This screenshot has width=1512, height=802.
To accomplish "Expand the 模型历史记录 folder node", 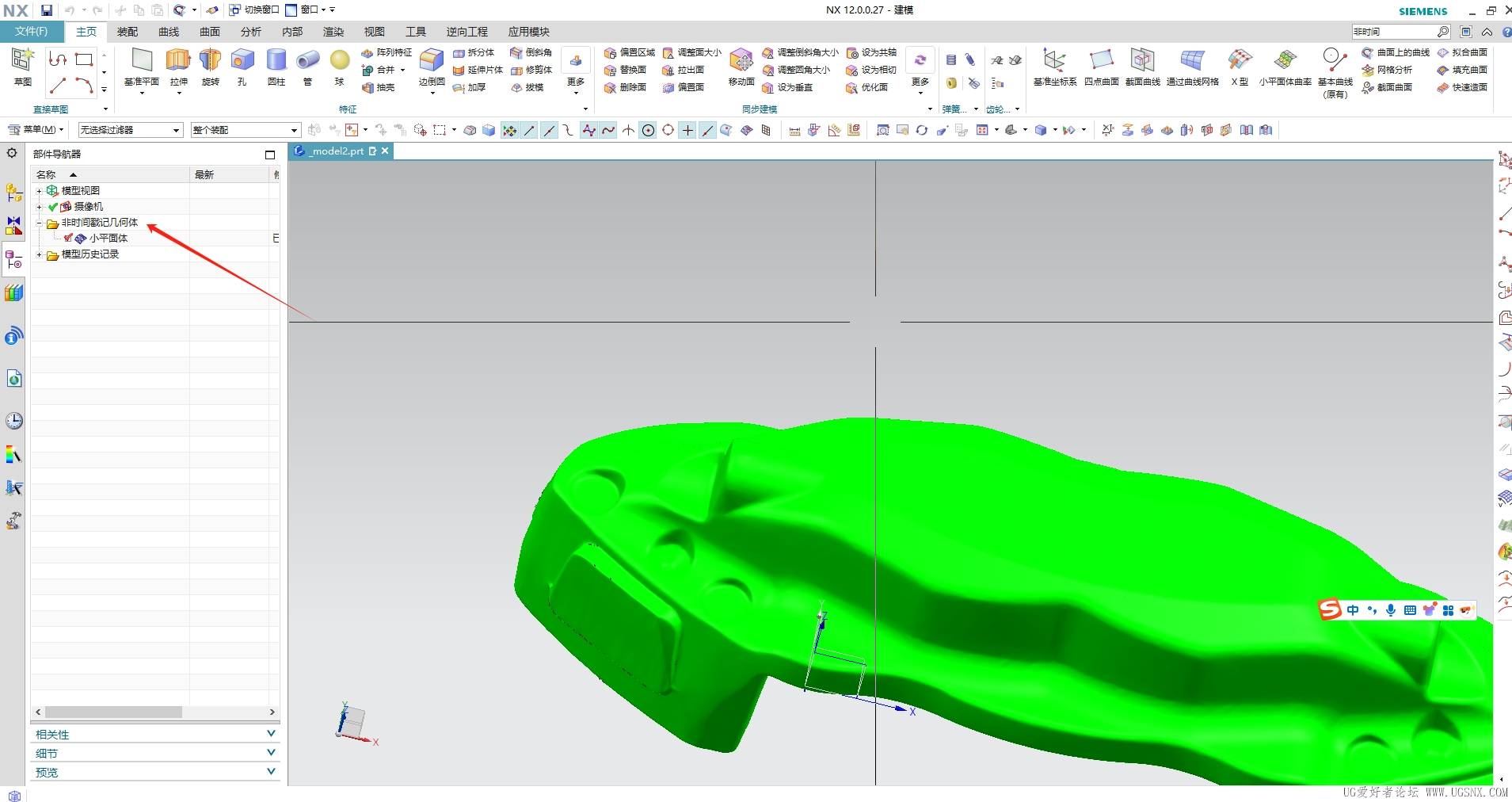I will pyautogui.click(x=39, y=254).
